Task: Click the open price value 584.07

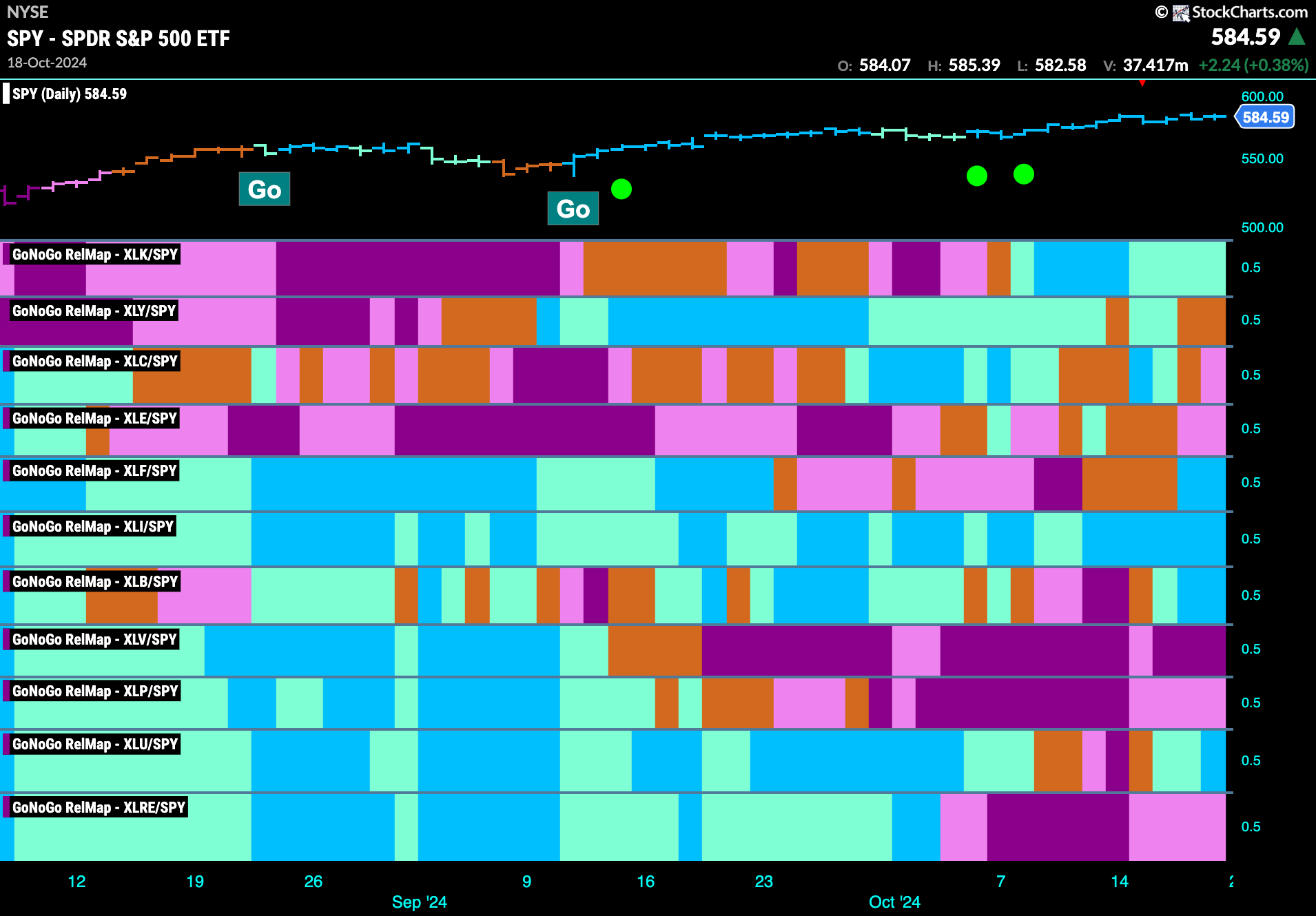Action: tap(885, 65)
